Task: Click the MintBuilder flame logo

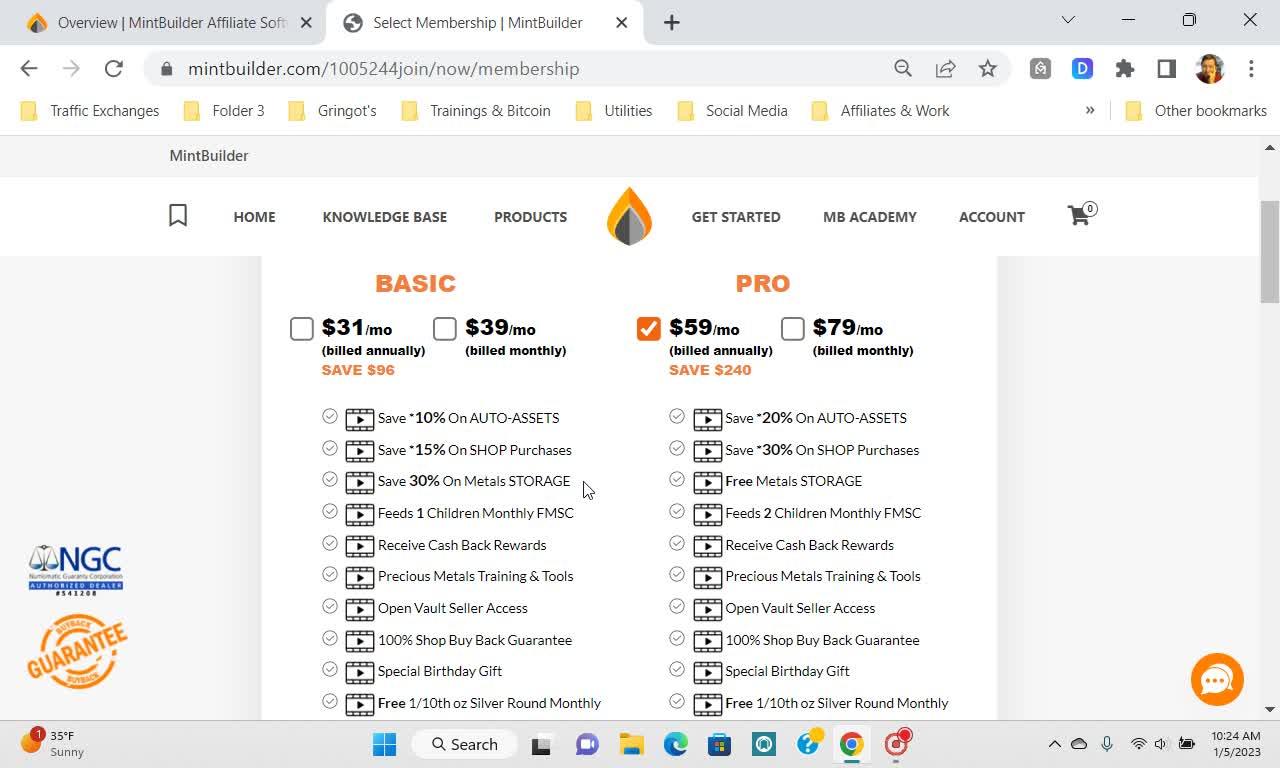Action: coord(629,216)
